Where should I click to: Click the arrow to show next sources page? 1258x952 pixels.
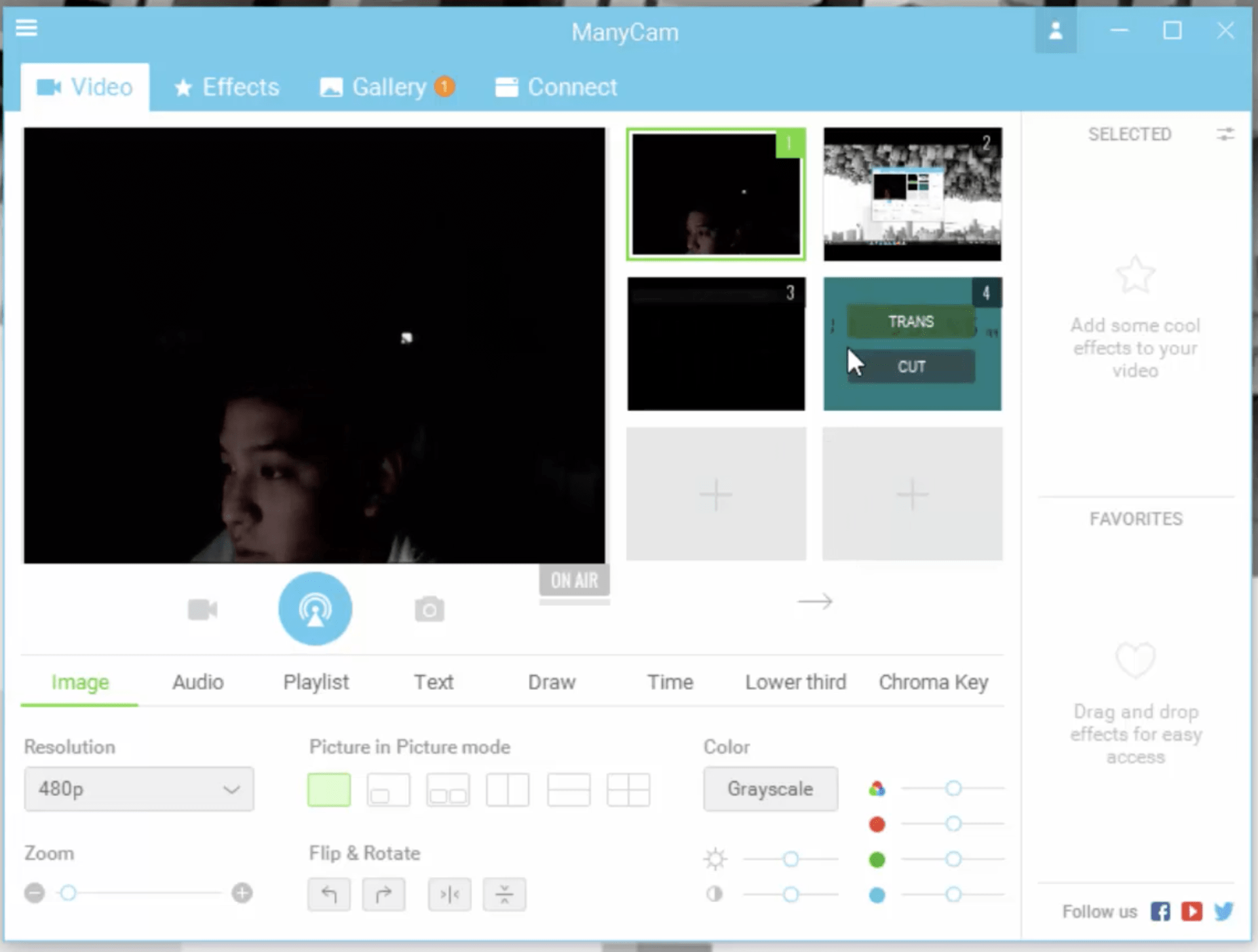coord(815,601)
